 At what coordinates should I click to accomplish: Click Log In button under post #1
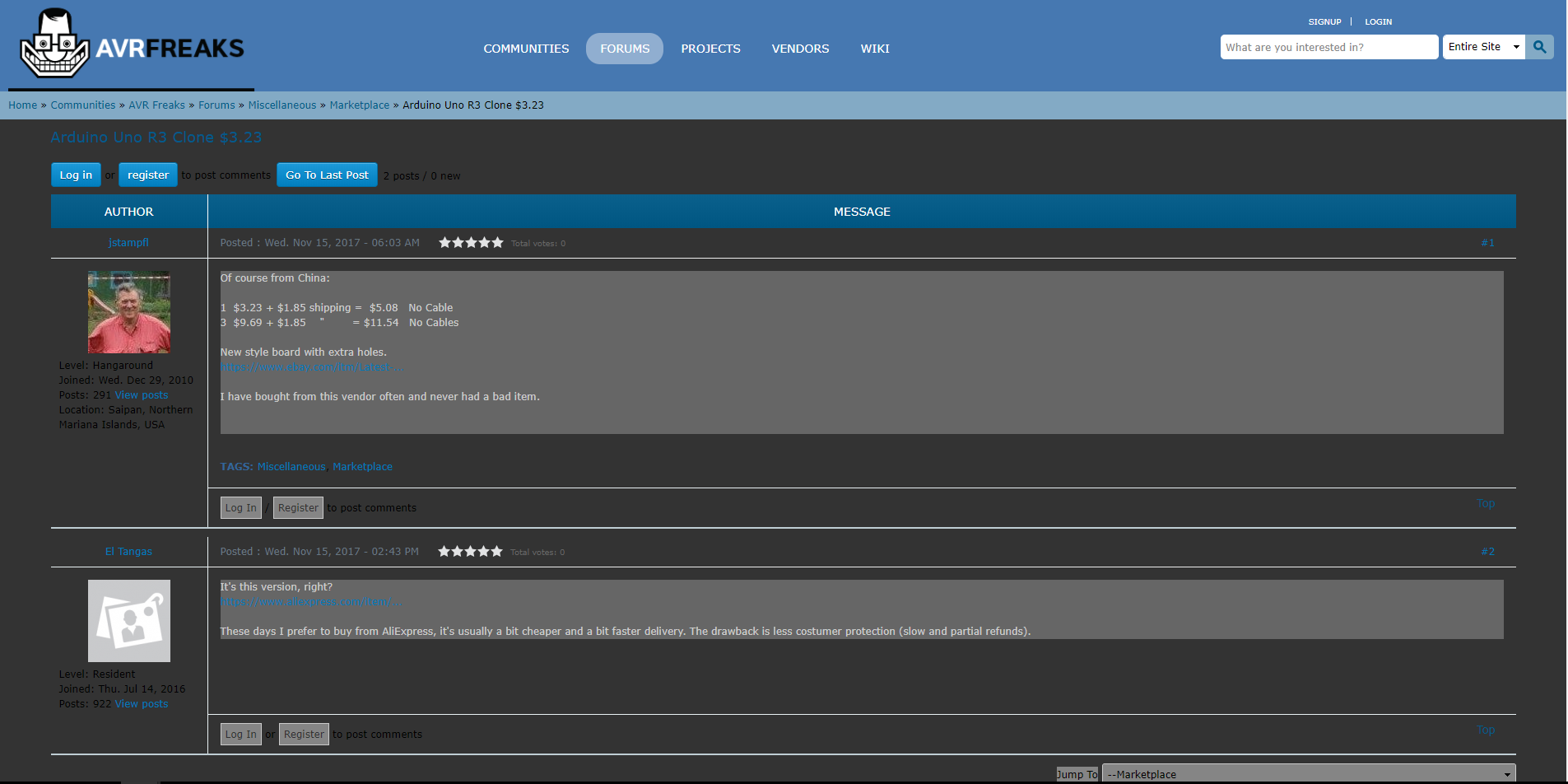(241, 508)
